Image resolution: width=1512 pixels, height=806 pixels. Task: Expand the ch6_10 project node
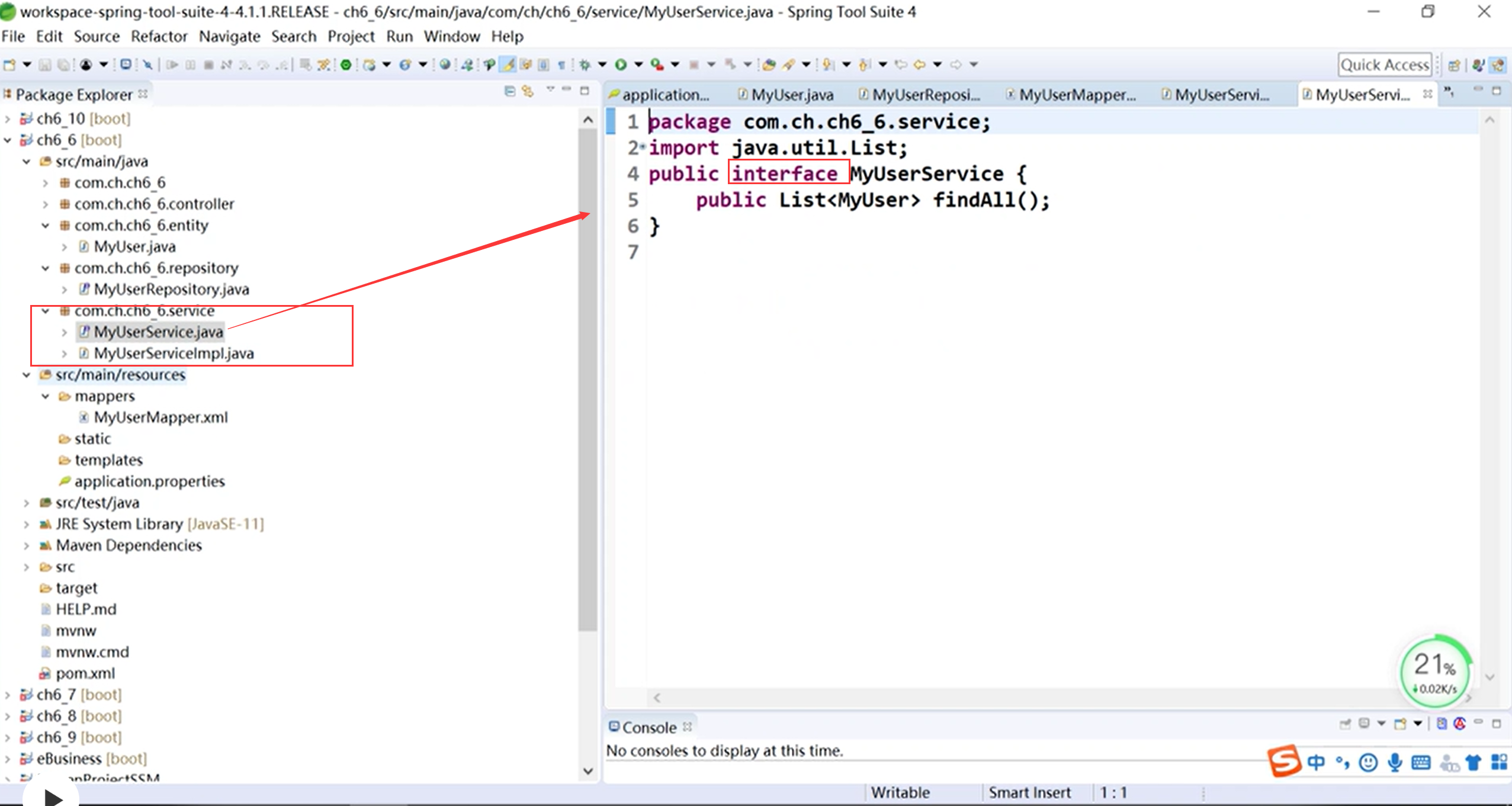(8, 119)
